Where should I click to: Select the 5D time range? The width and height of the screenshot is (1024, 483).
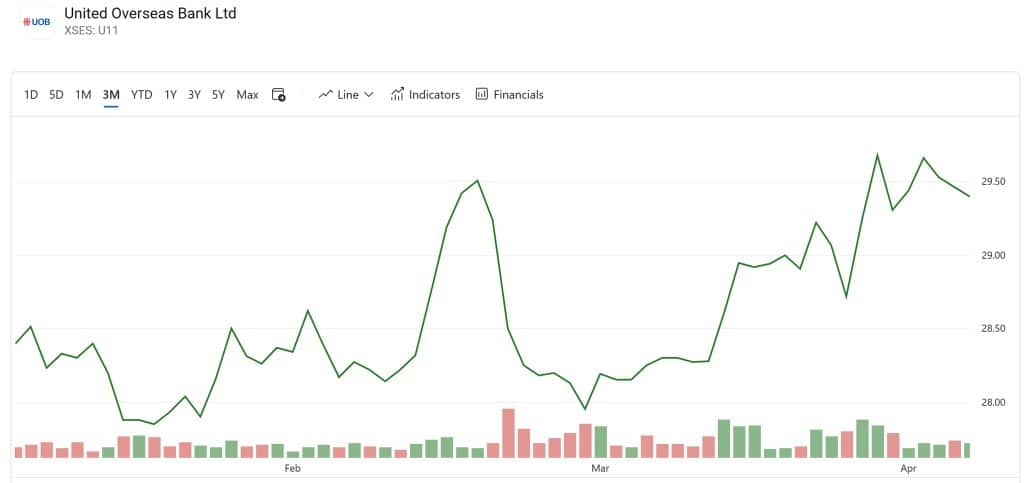[56, 95]
